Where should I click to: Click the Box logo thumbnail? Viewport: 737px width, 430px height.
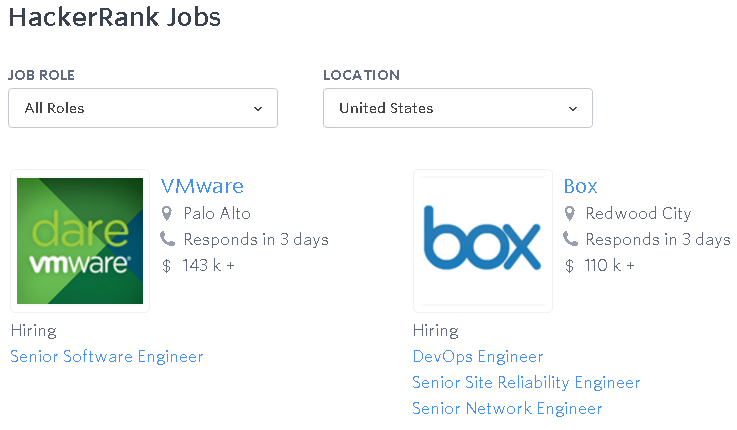point(483,241)
